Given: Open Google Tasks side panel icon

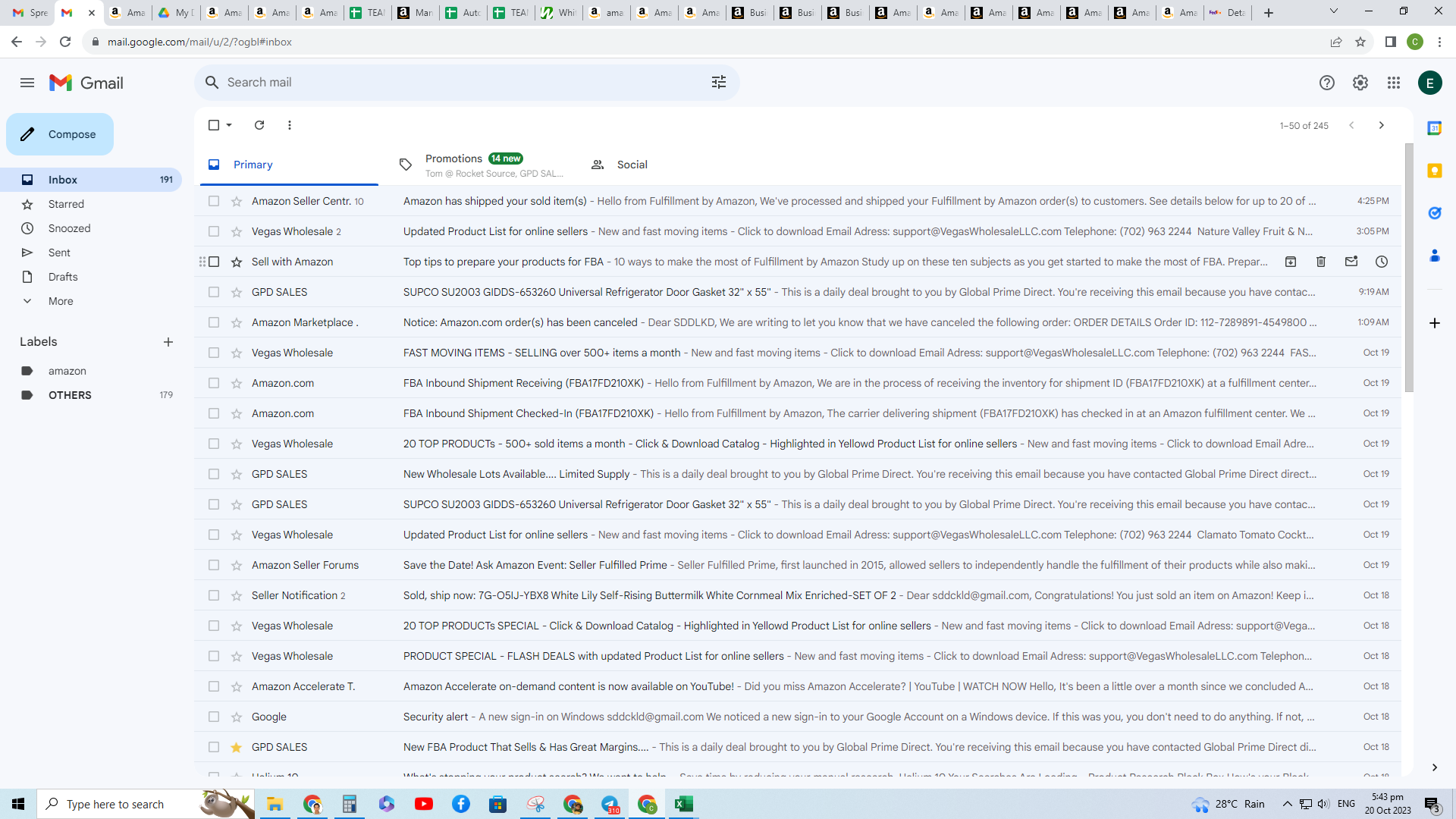Looking at the screenshot, I should pyautogui.click(x=1435, y=213).
